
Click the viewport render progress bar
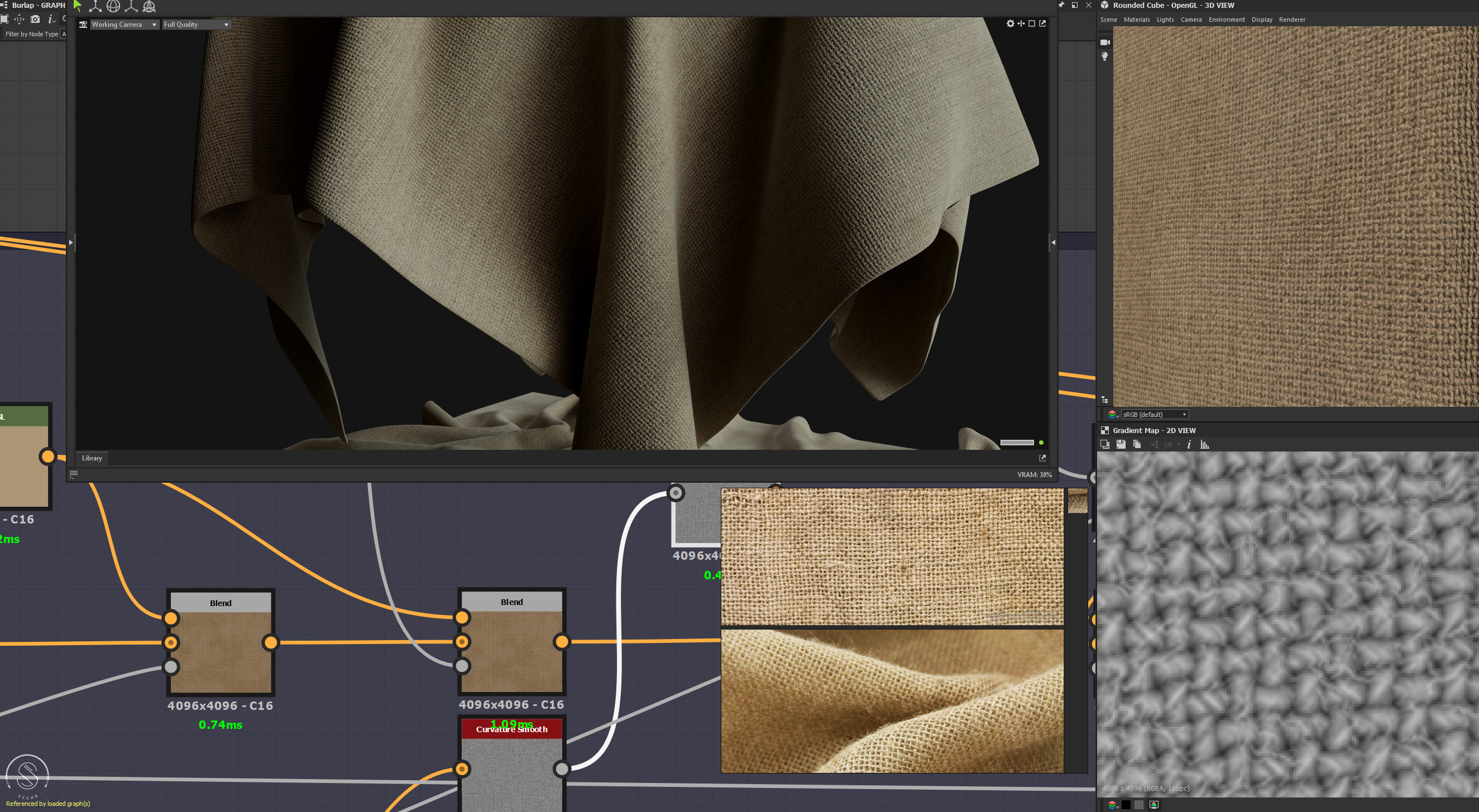coord(1017,443)
